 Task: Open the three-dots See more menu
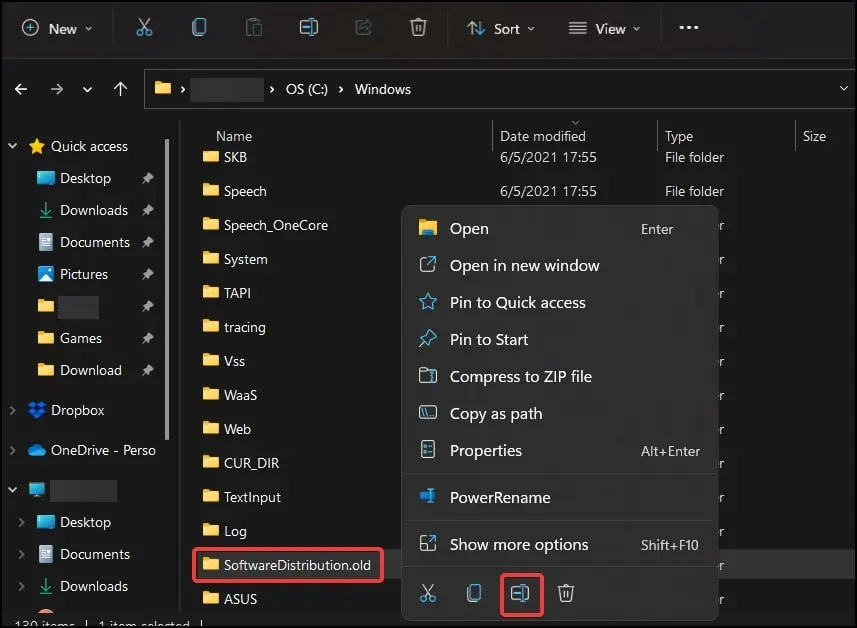688,28
